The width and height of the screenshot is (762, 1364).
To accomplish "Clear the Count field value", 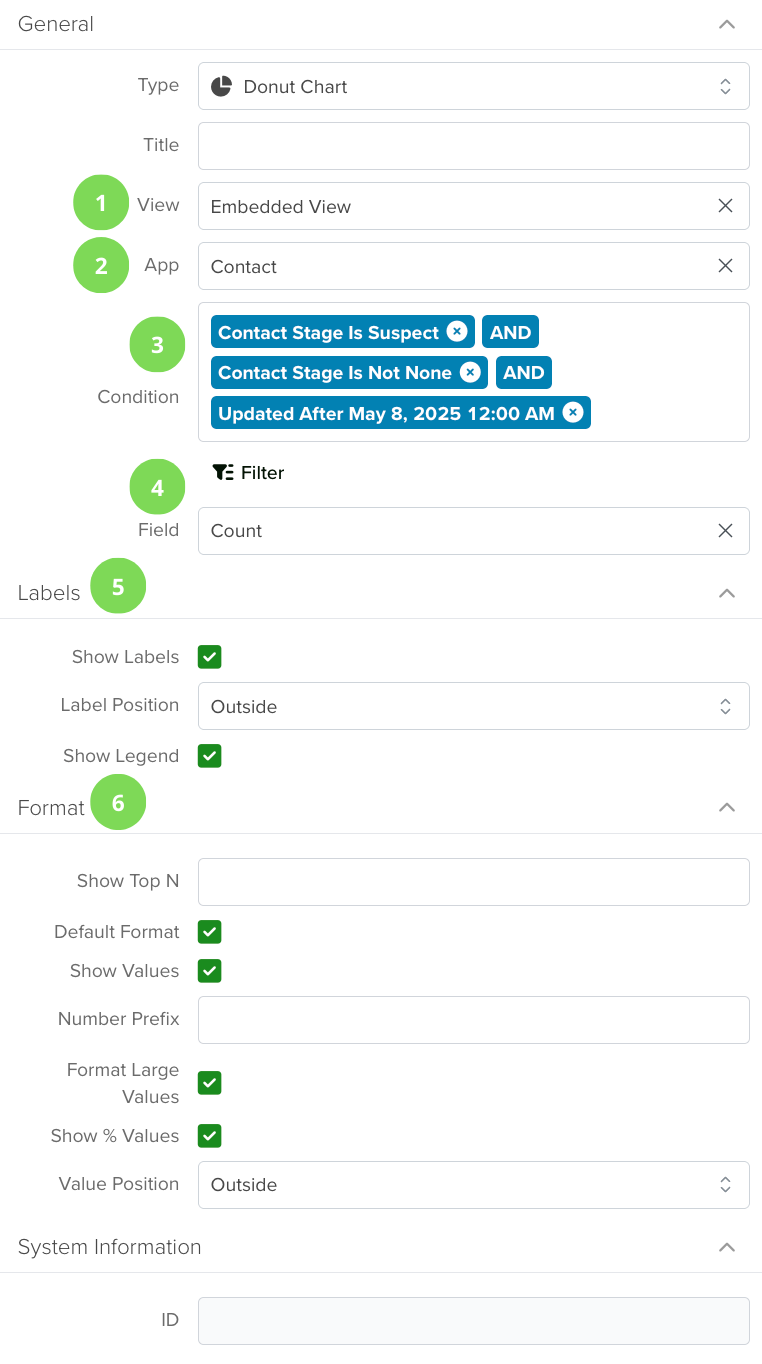I will click(726, 530).
